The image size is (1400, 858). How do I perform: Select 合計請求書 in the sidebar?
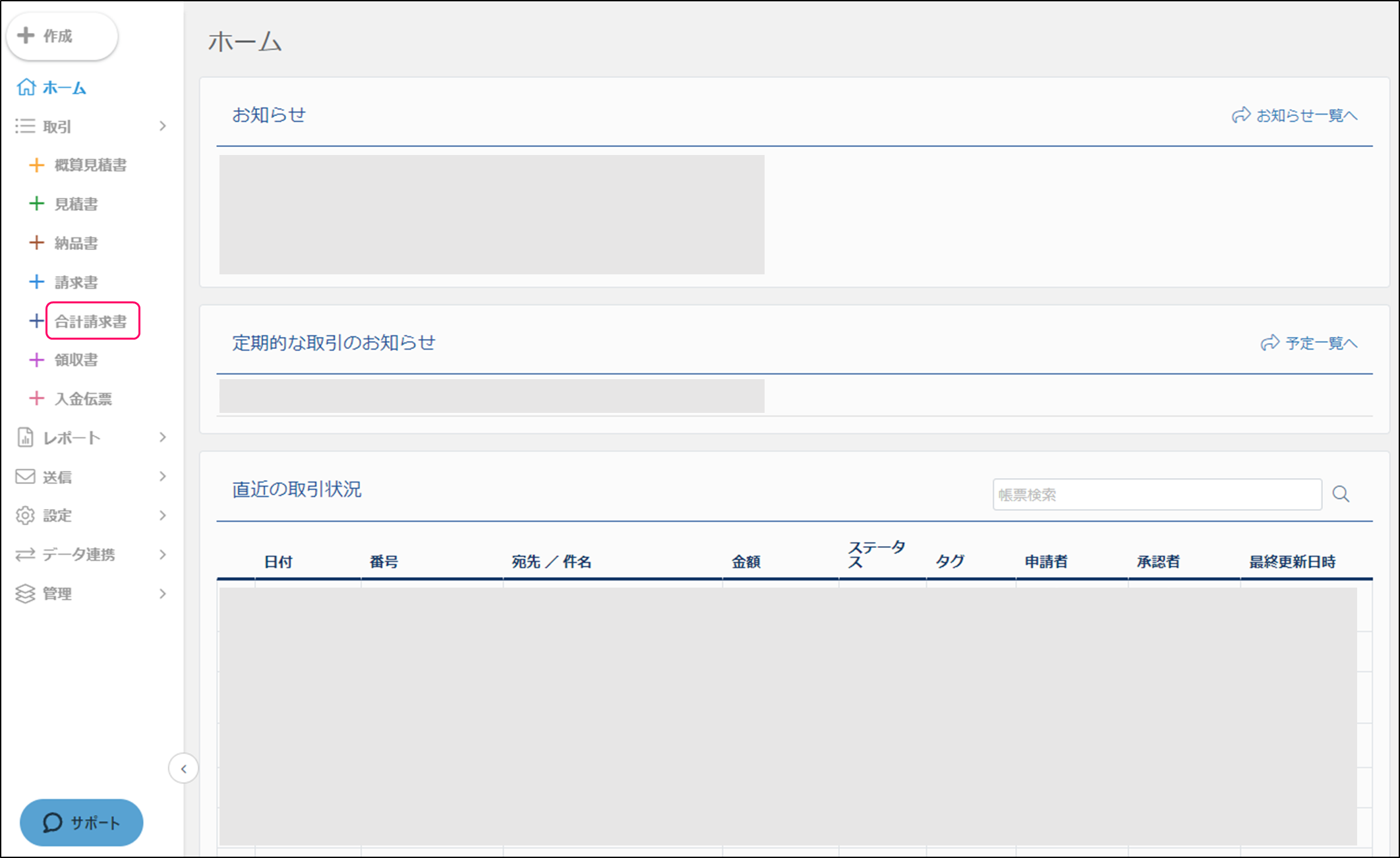pyautogui.click(x=91, y=321)
